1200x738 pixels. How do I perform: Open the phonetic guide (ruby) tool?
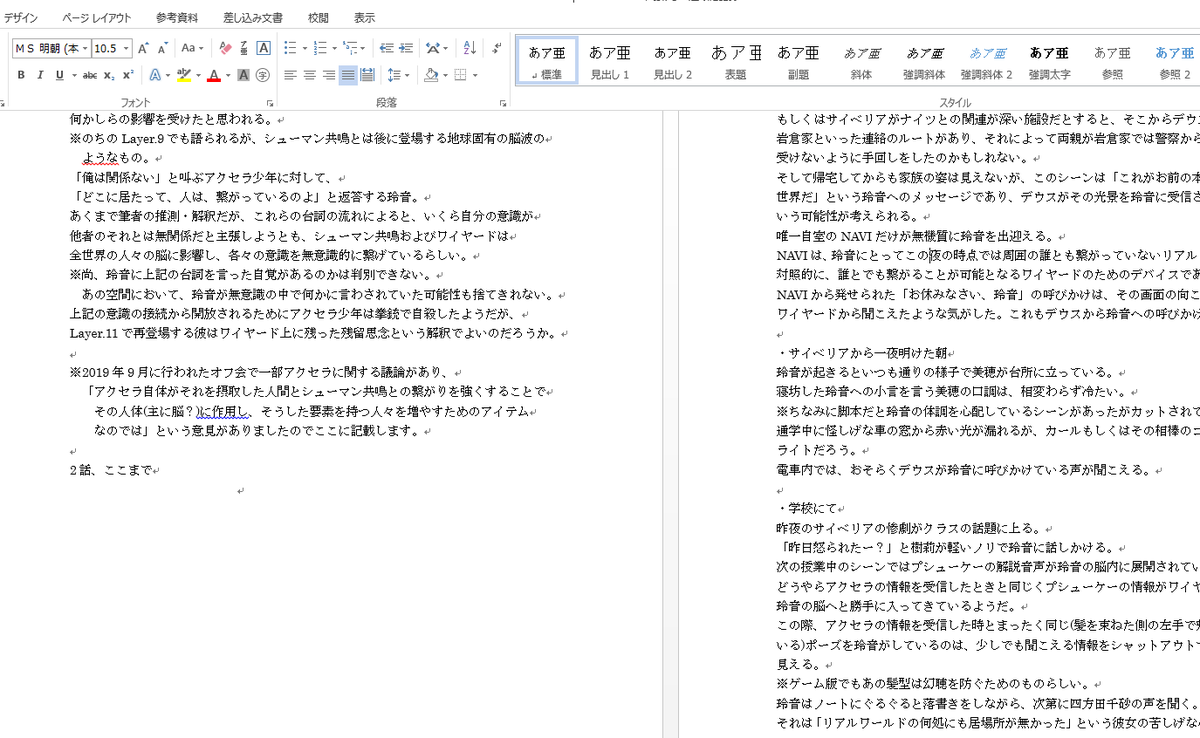click(x=244, y=48)
